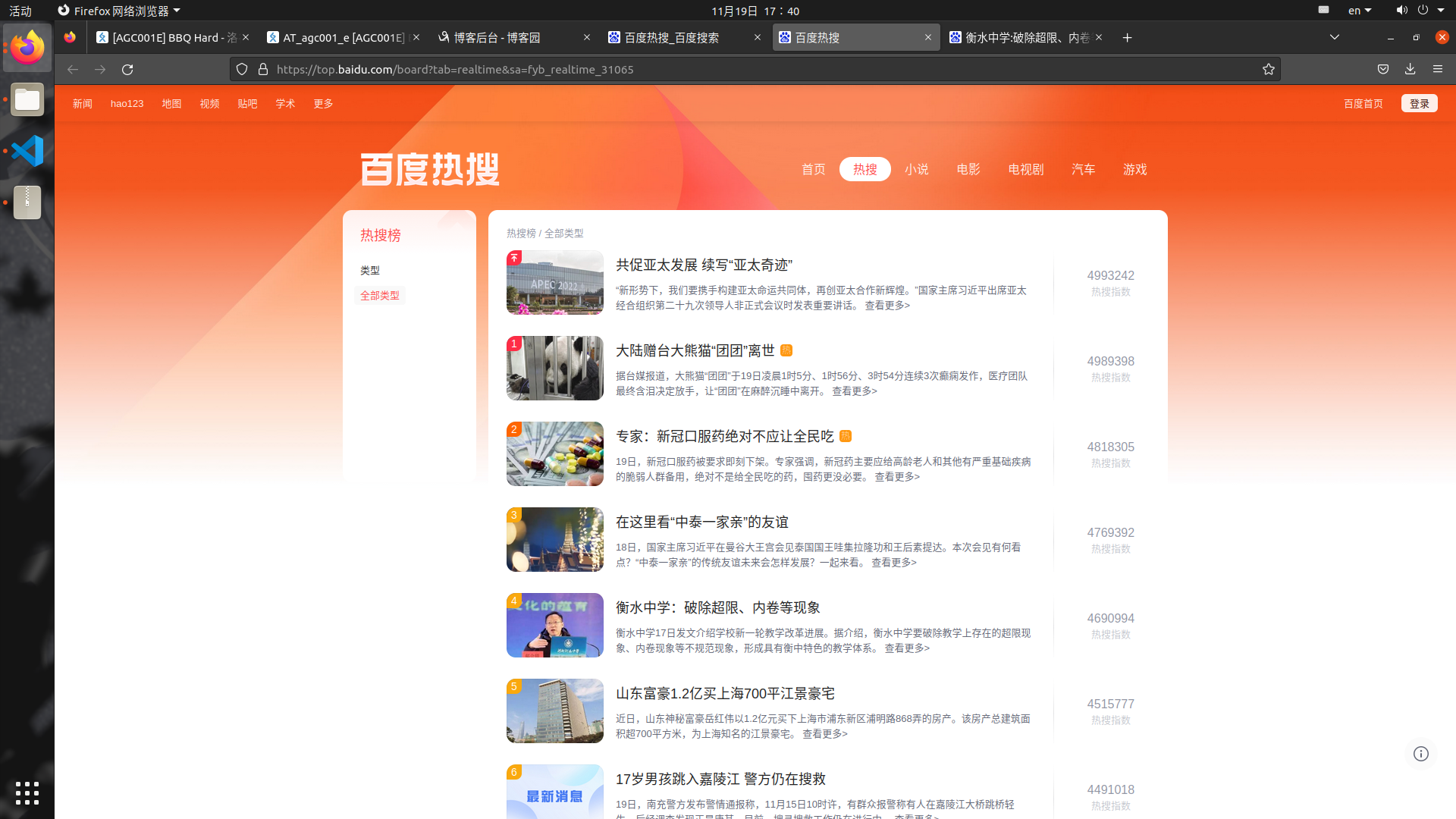Click the info circle icon

coord(1421,753)
